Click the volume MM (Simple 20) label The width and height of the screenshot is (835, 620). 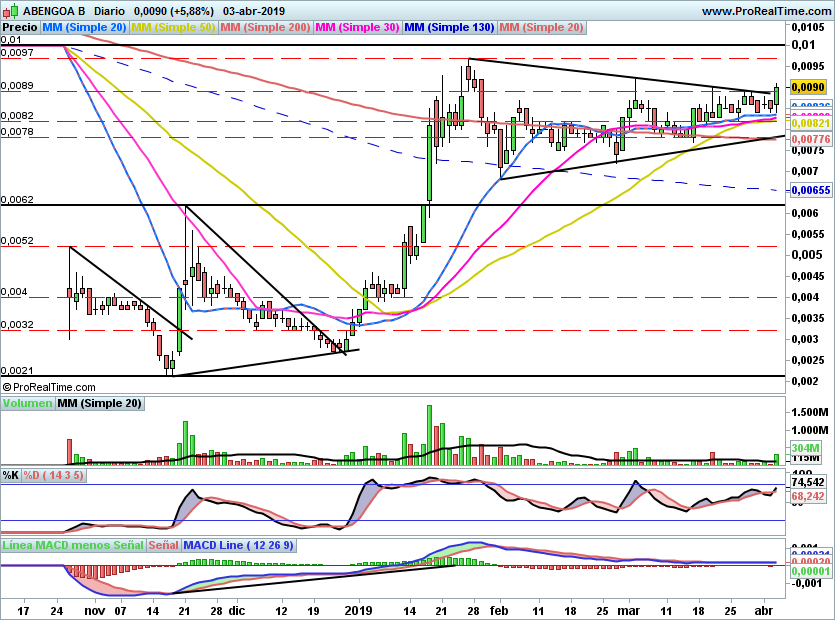[100, 403]
